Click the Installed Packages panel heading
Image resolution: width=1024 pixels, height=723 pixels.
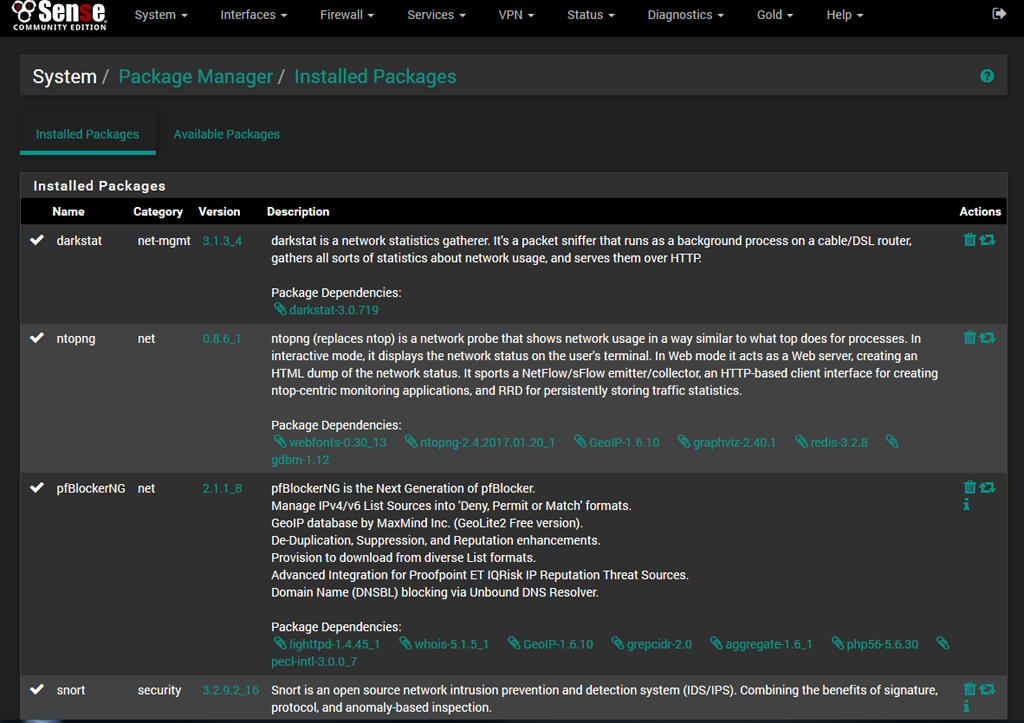click(99, 185)
